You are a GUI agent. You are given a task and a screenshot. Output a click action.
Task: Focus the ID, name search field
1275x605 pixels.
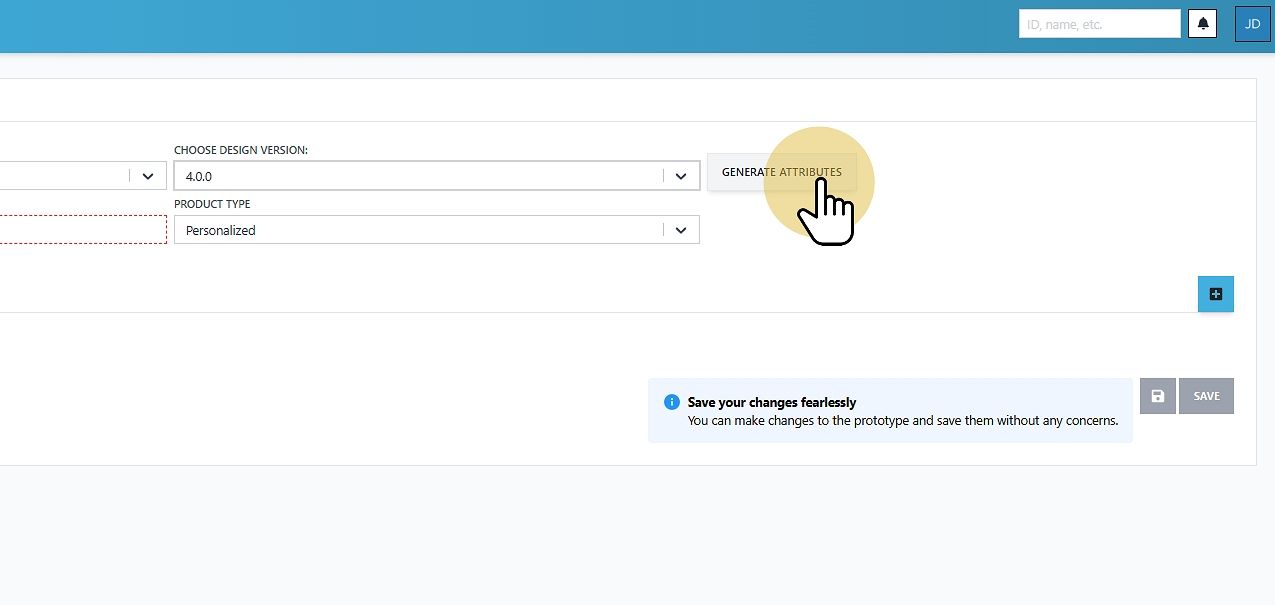[x=1100, y=24]
